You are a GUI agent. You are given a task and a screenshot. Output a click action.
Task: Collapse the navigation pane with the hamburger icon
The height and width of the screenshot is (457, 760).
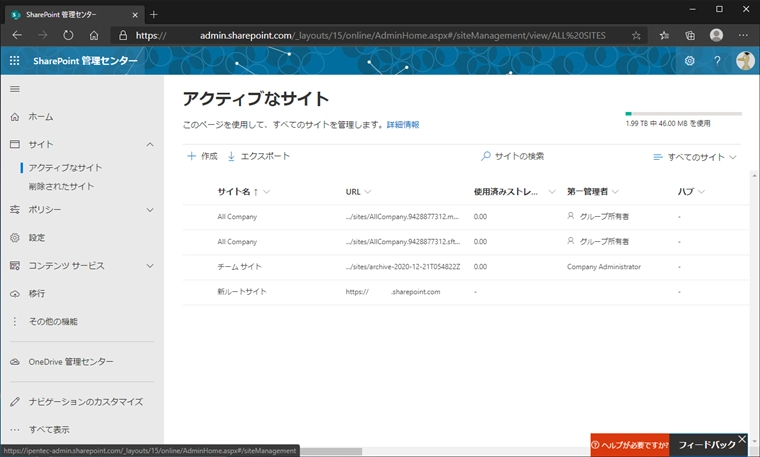(15, 89)
